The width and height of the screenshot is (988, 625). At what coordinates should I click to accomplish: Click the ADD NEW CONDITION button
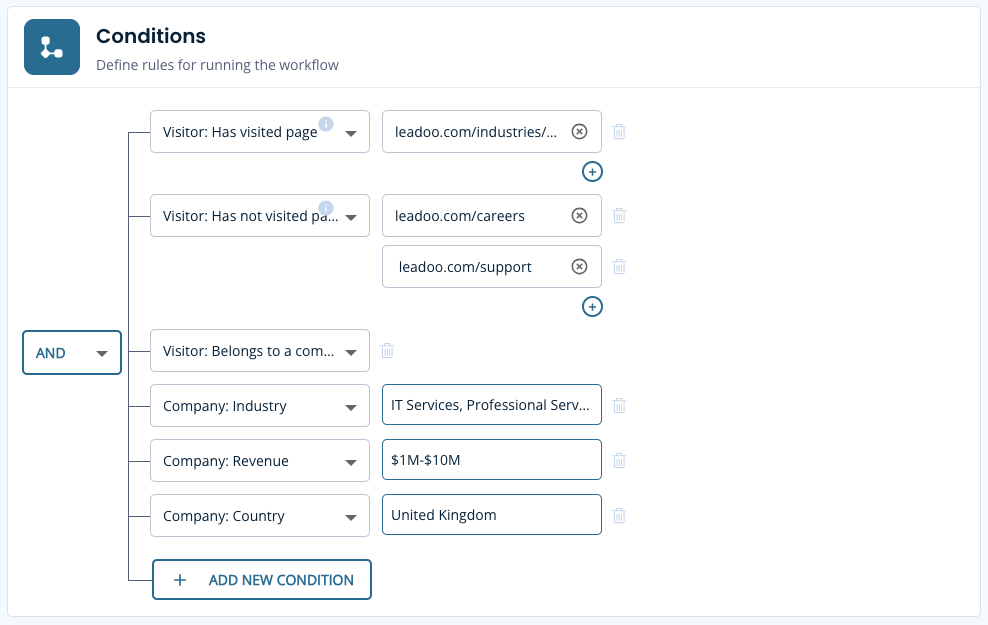coord(261,579)
